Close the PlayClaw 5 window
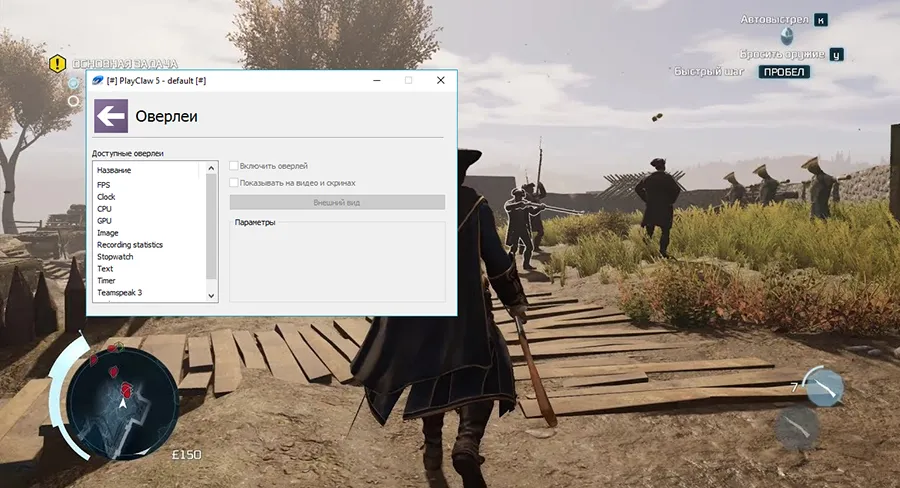Viewport: 900px width, 488px height. 440,81
